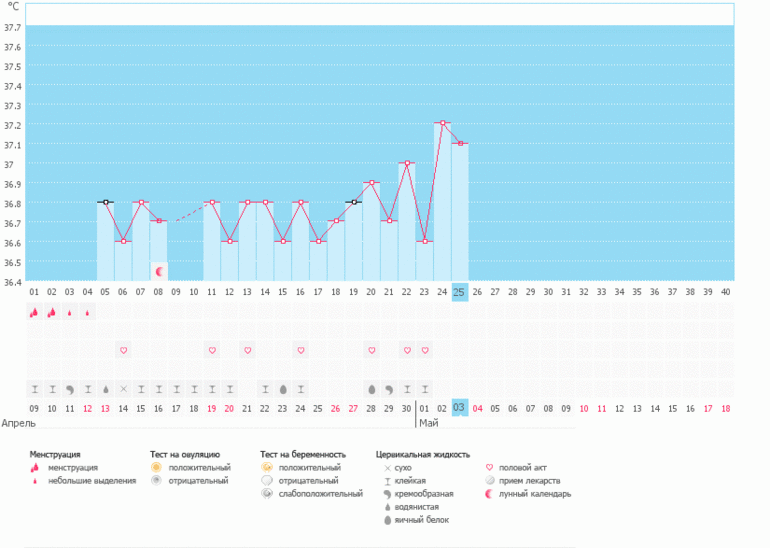Select the light discharge drop under cycle day 04
The height and width of the screenshot is (548, 770).
point(87,313)
